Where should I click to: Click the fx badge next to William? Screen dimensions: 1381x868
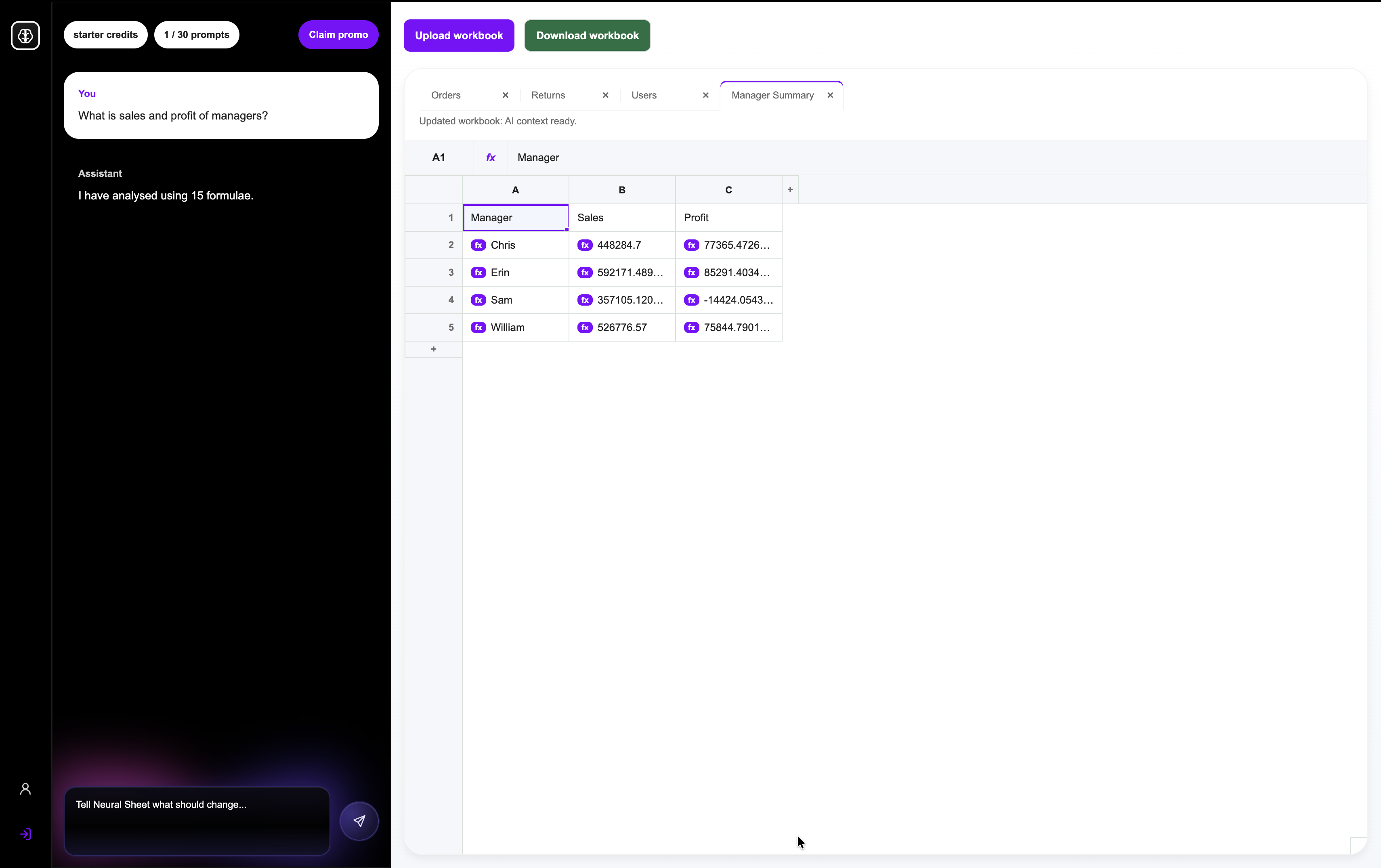click(479, 327)
